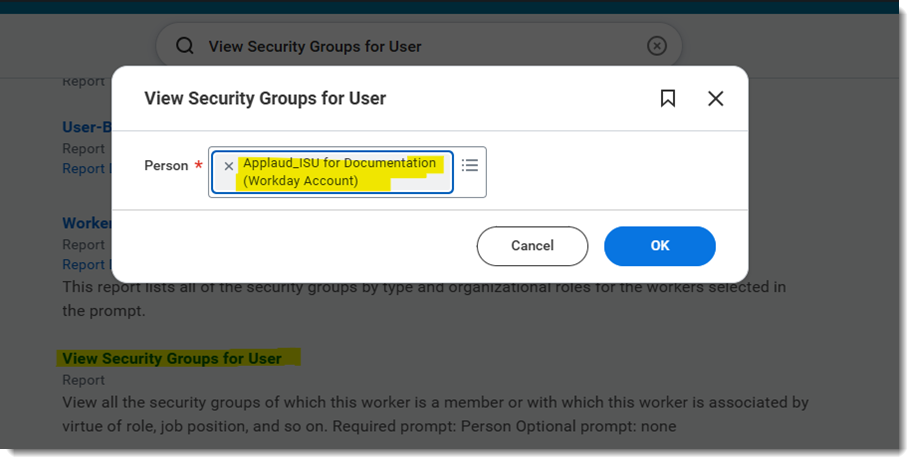
Task: Select the Applaud_ISU for Documentation chip
Action: click(x=332, y=172)
